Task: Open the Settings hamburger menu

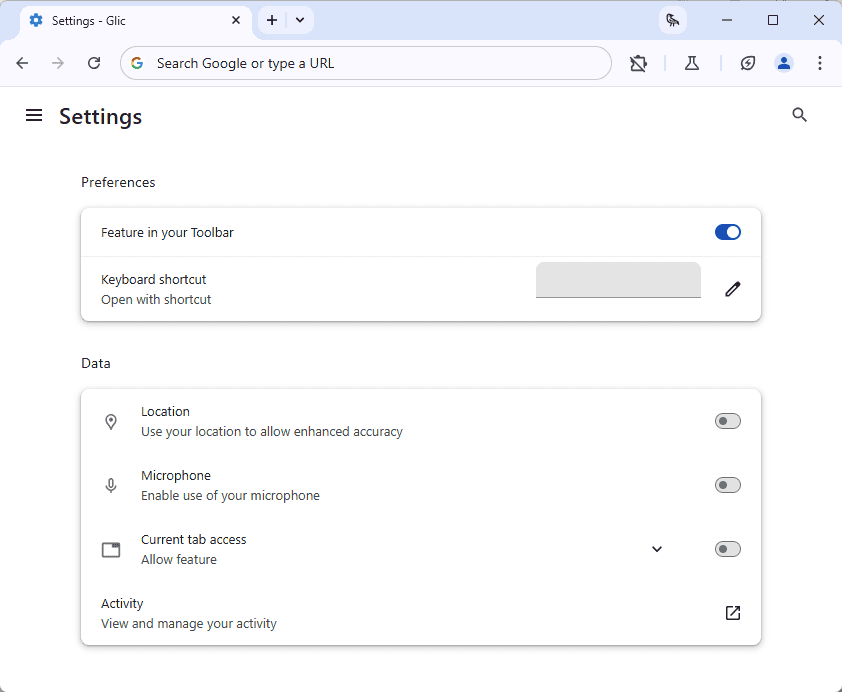Action: pyautogui.click(x=34, y=115)
